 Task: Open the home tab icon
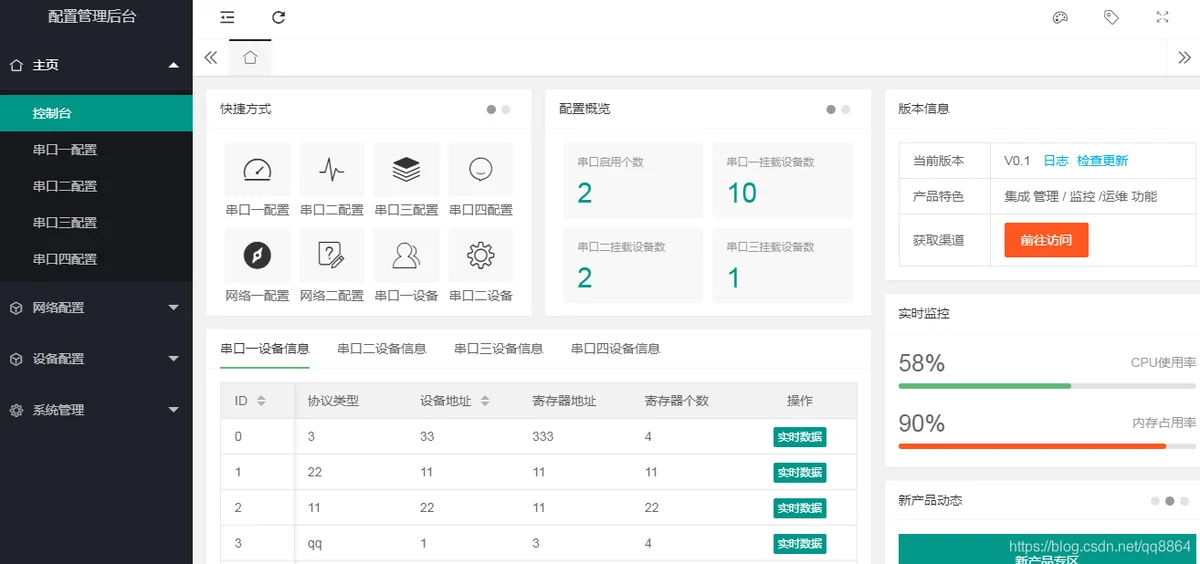[250, 57]
